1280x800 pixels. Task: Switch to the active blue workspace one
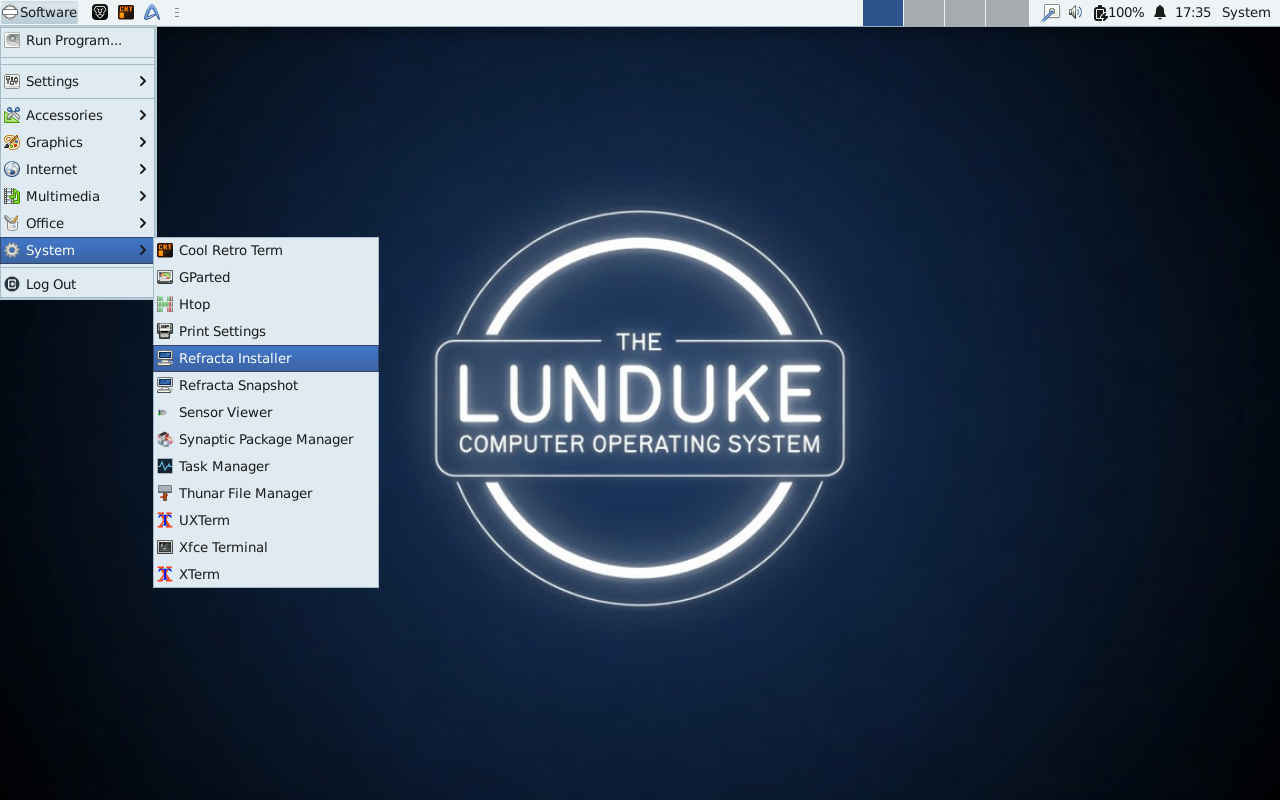click(x=883, y=13)
